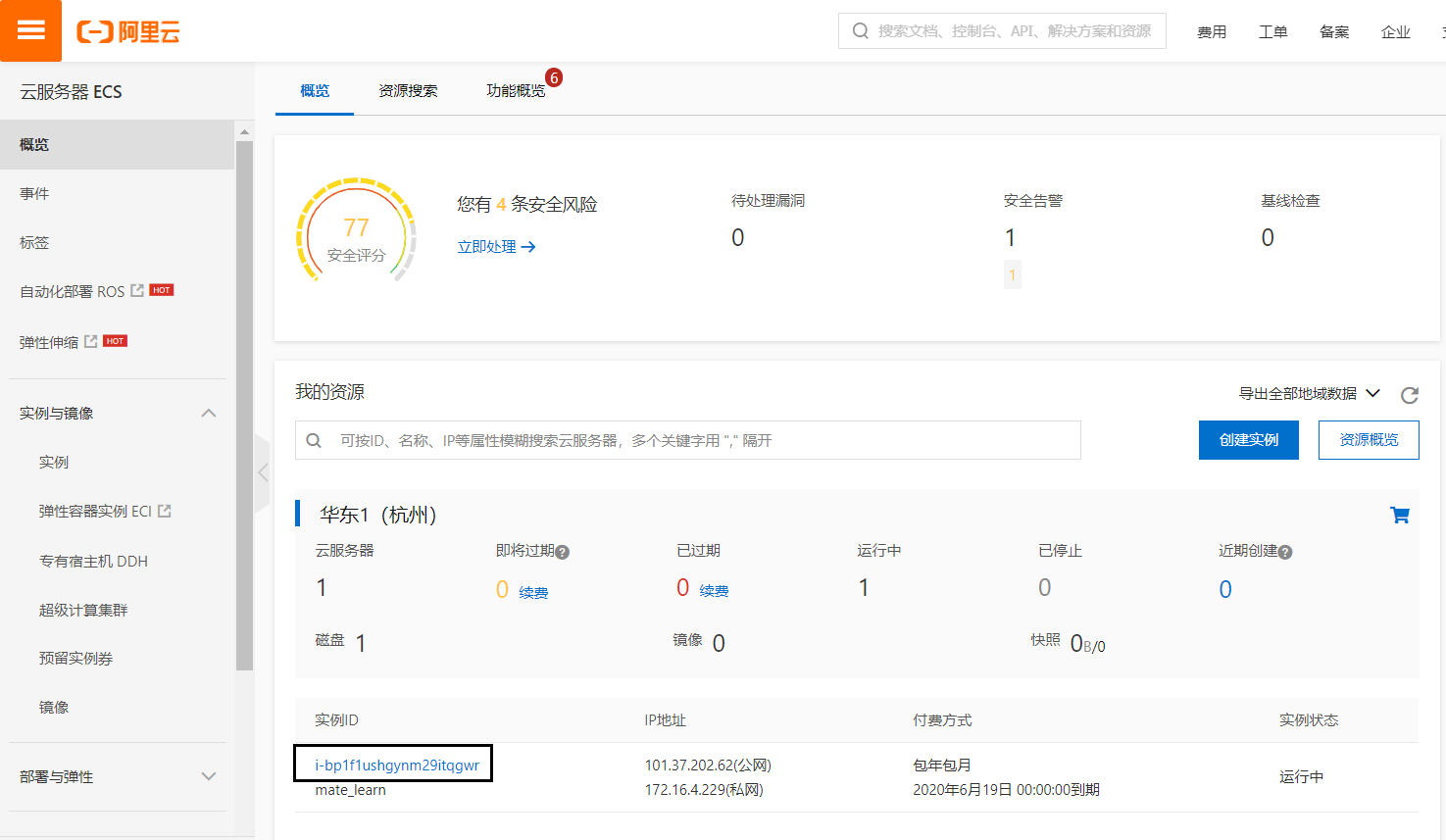The image size is (1446, 840).
Task: Select 专有宿主机 DDH in sidebar
Action: [x=93, y=561]
